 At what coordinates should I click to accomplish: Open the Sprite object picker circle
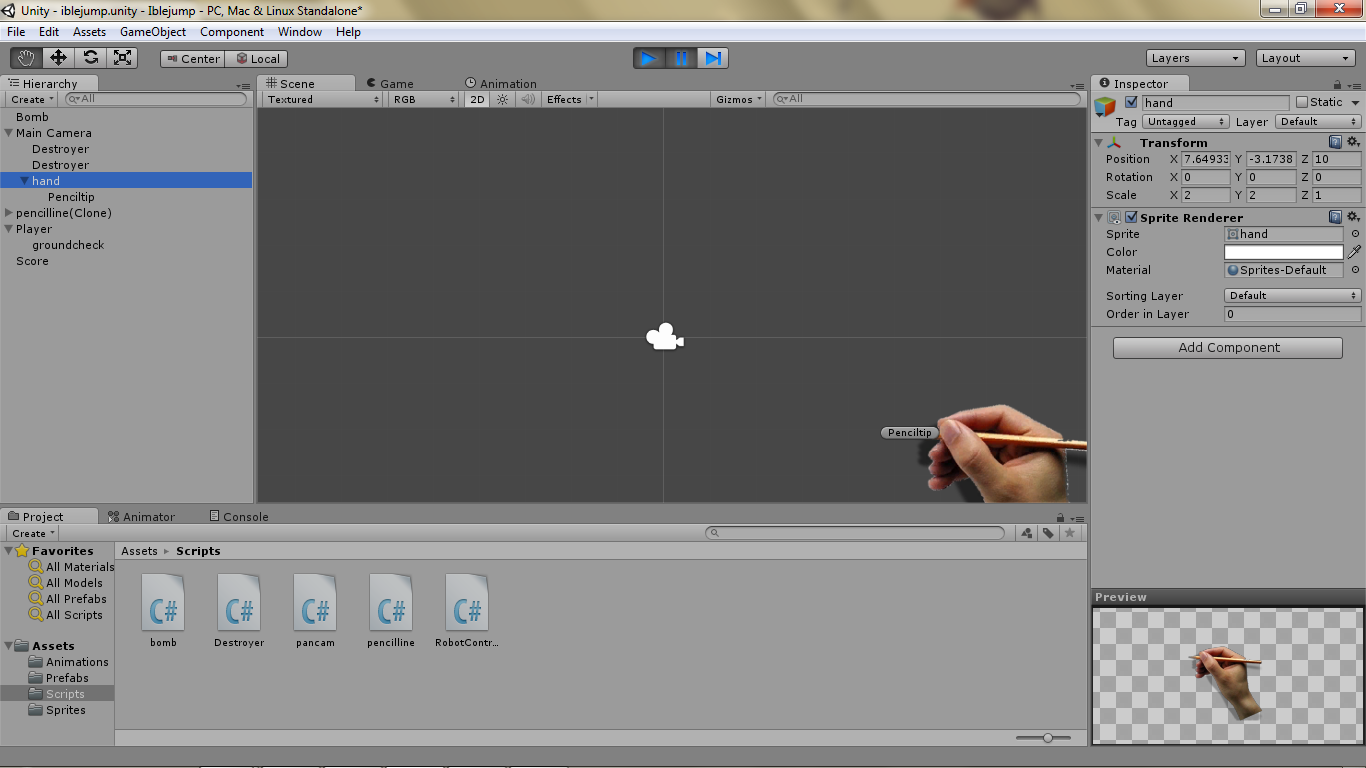click(x=1355, y=234)
